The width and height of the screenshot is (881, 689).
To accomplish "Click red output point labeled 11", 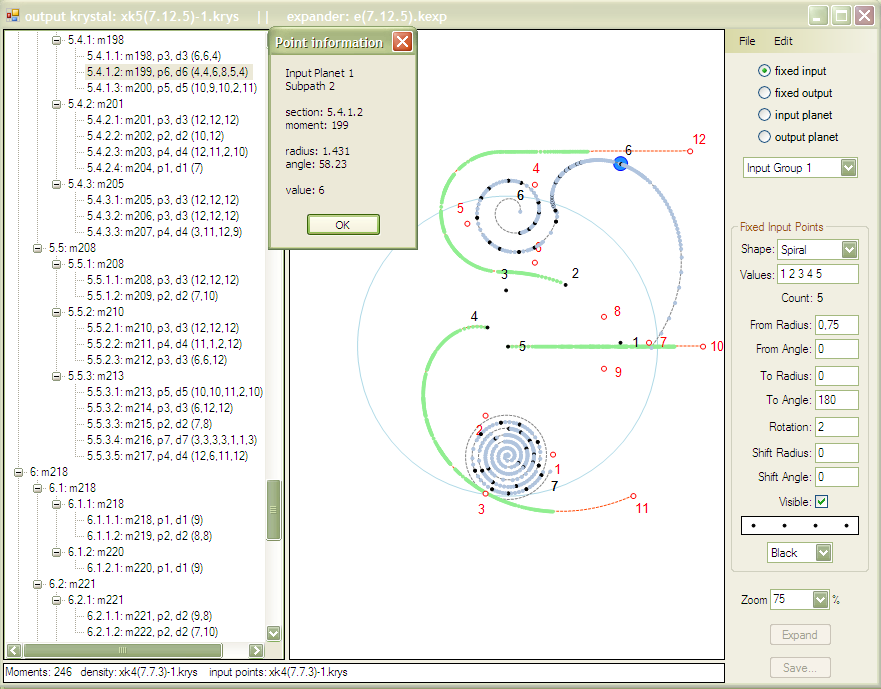I will tap(633, 496).
